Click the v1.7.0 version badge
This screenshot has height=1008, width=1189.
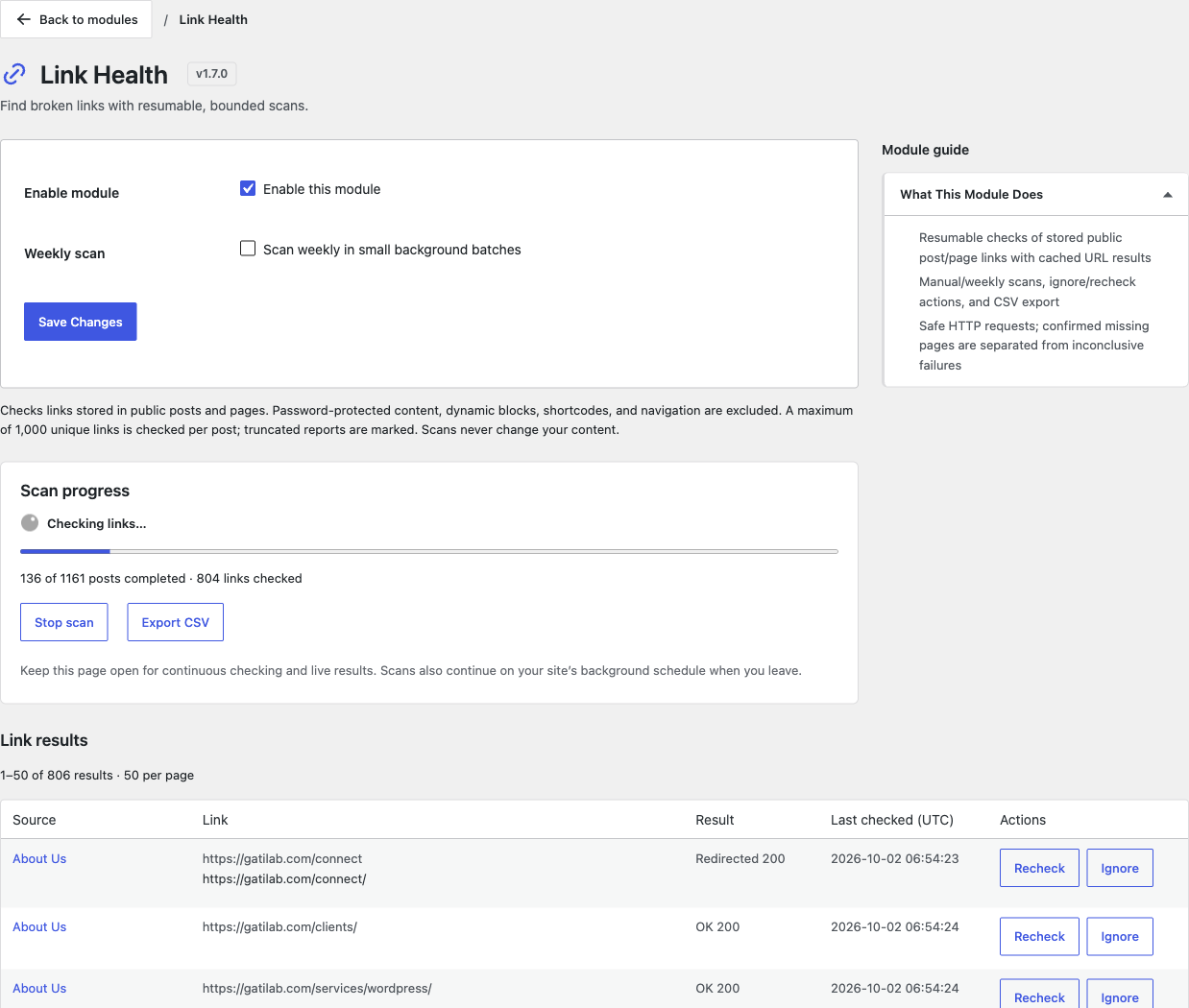point(211,74)
